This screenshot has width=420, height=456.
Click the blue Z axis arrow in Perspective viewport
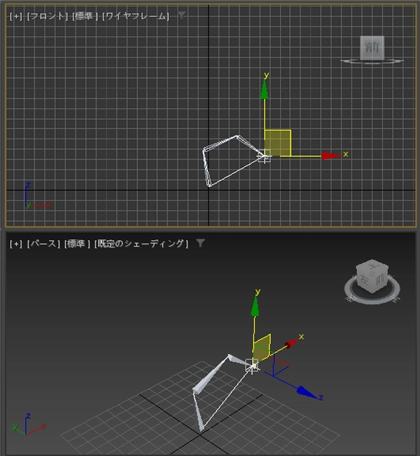click(x=306, y=392)
